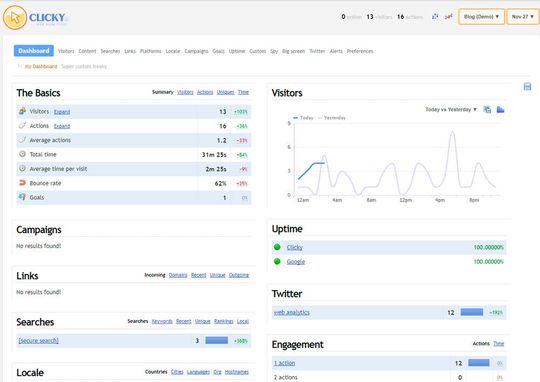The width and height of the screenshot is (540, 382).
Task: Open the Uptime tab in main navigation
Action: (x=237, y=51)
